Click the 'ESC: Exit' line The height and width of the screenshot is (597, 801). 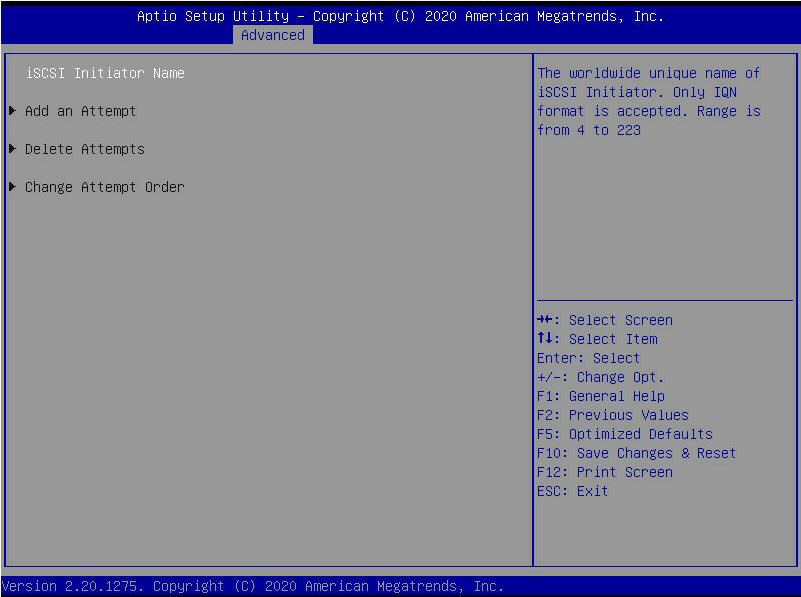pyautogui.click(x=573, y=491)
